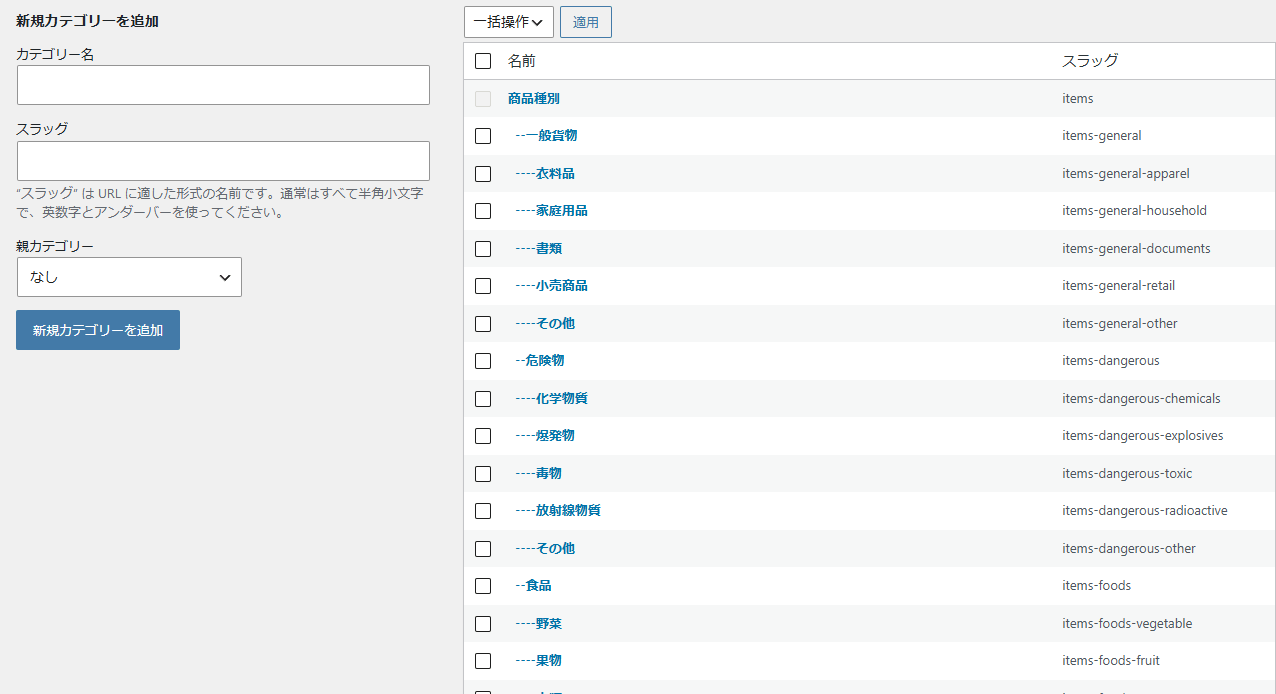Tick the 化学物質 checkbox

[x=483, y=399]
